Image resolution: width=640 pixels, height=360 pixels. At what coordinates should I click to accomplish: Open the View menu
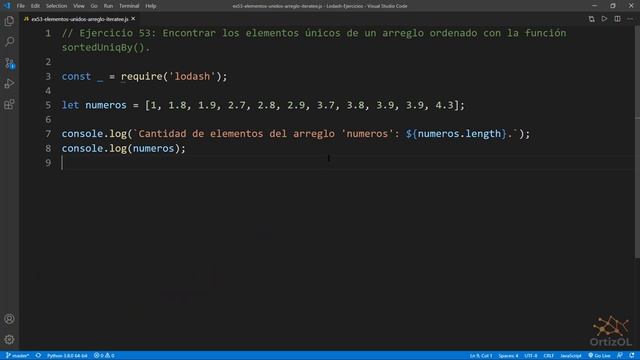coord(79,6)
